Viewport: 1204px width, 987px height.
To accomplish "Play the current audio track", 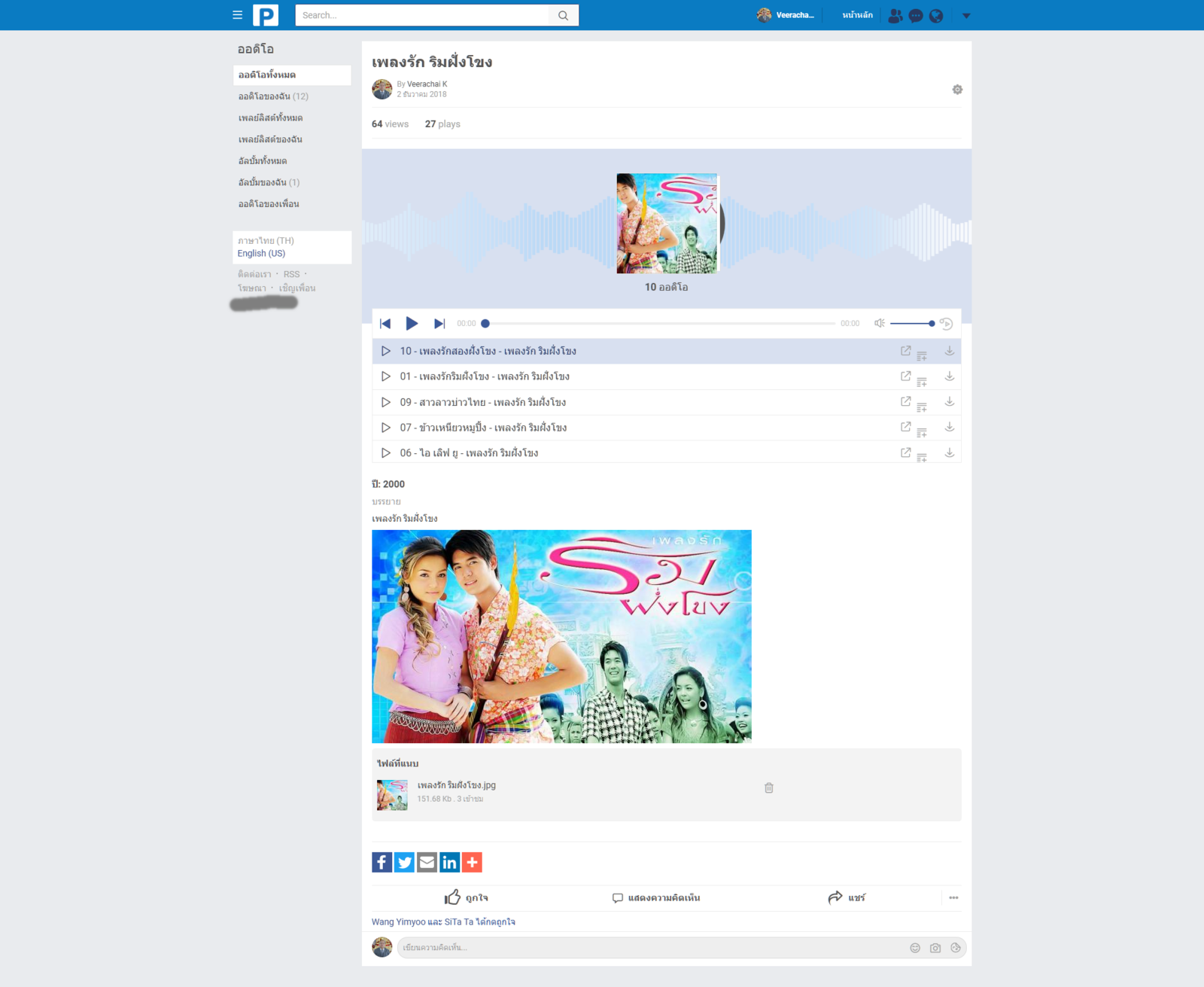I will (x=412, y=324).
